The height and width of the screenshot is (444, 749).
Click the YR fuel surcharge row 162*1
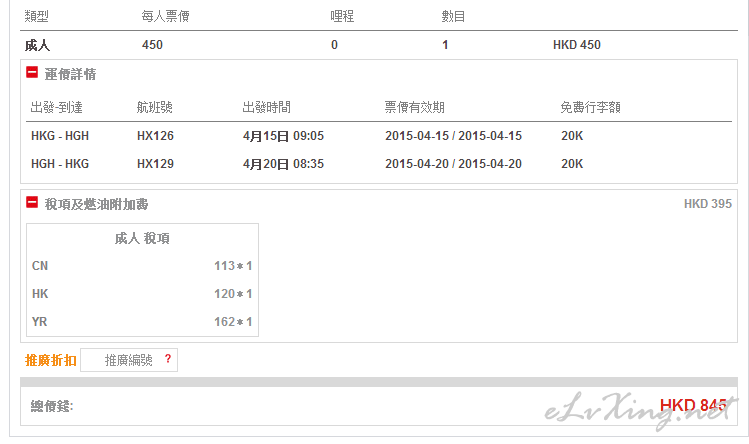(142, 322)
